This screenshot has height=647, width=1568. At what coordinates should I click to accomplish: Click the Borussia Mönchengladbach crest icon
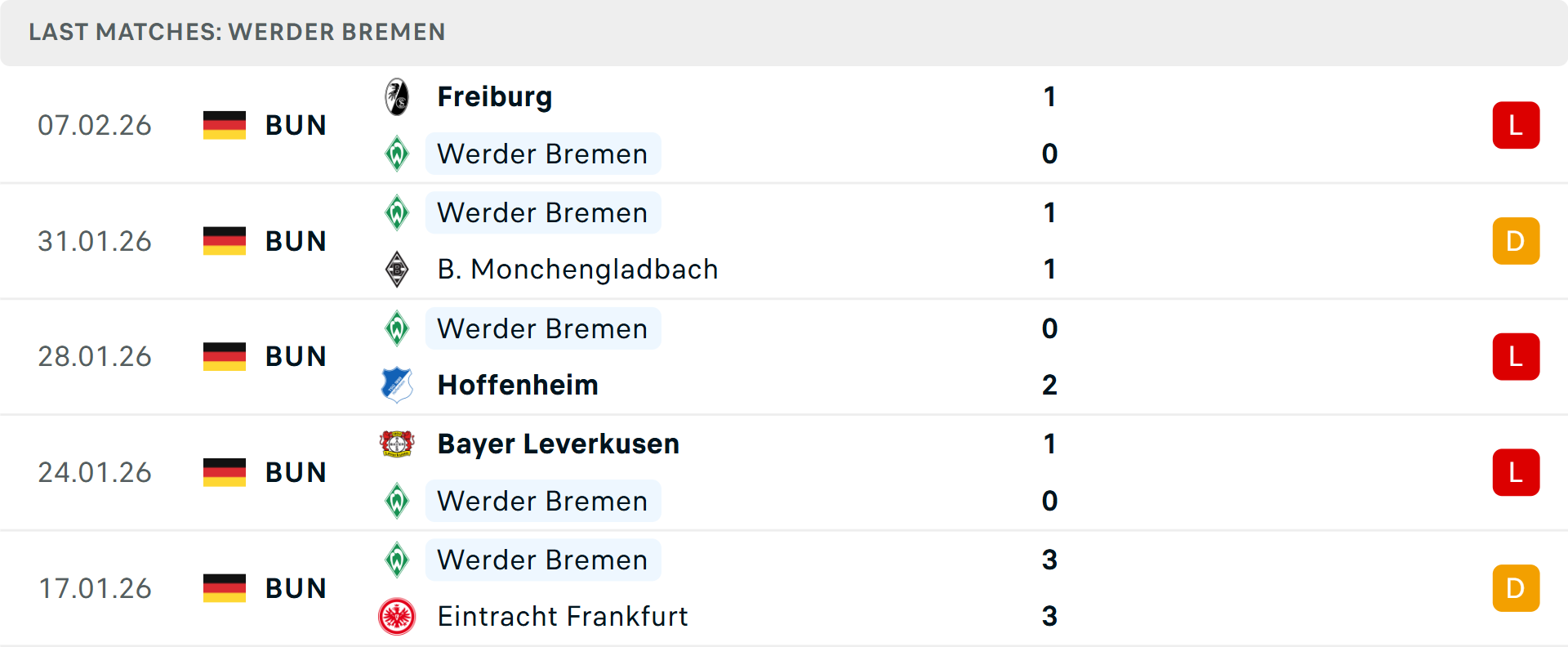pos(398,269)
